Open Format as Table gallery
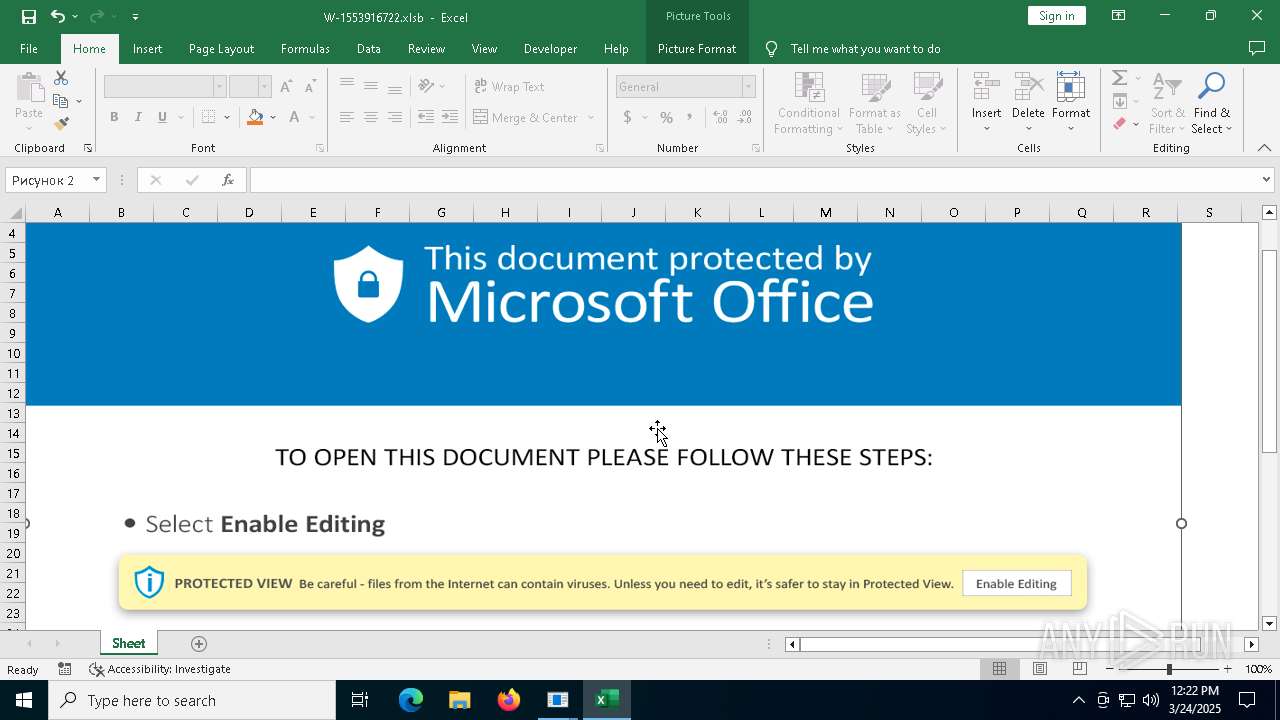The image size is (1280, 720). pos(875,103)
